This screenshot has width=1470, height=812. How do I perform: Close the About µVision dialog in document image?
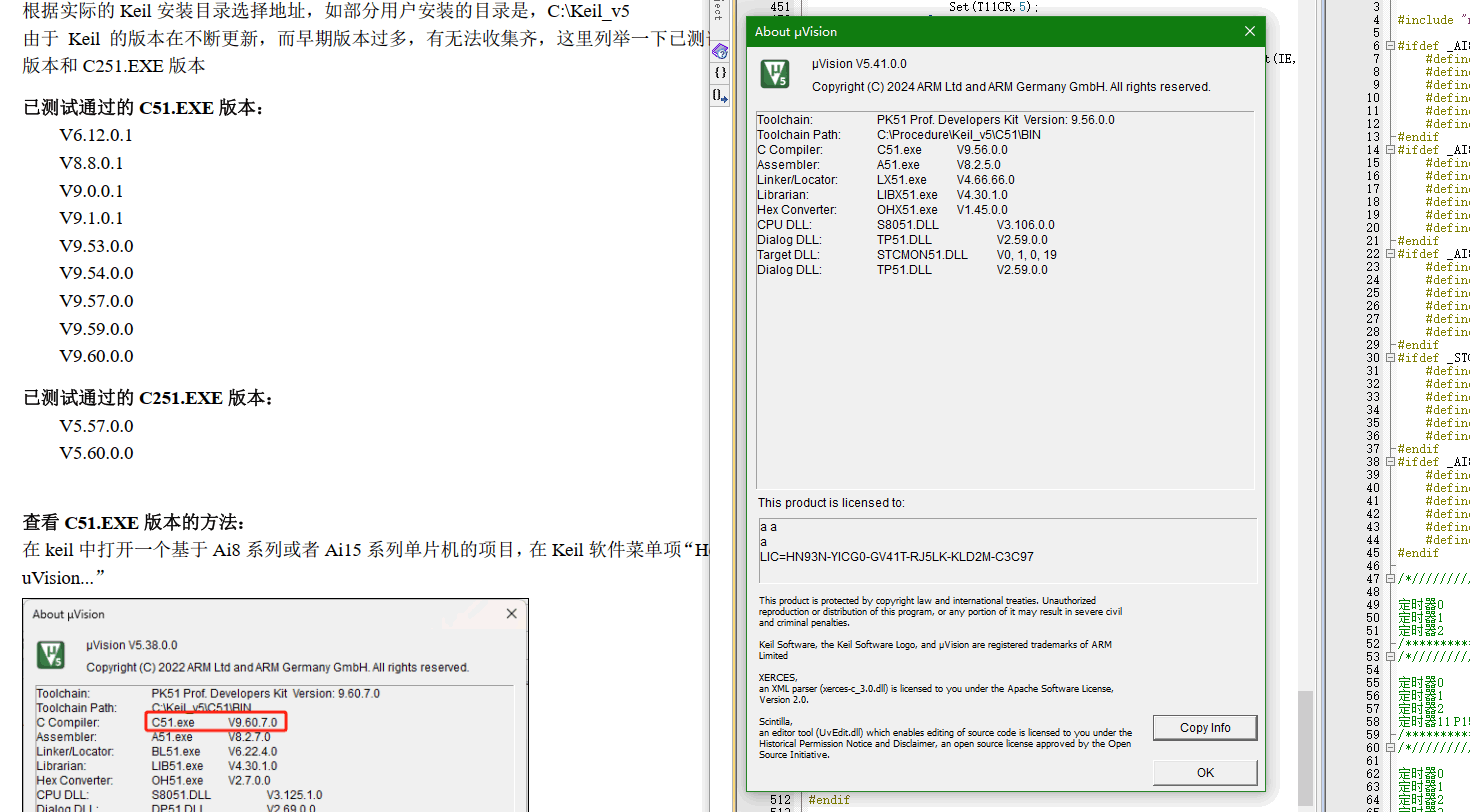coord(512,614)
